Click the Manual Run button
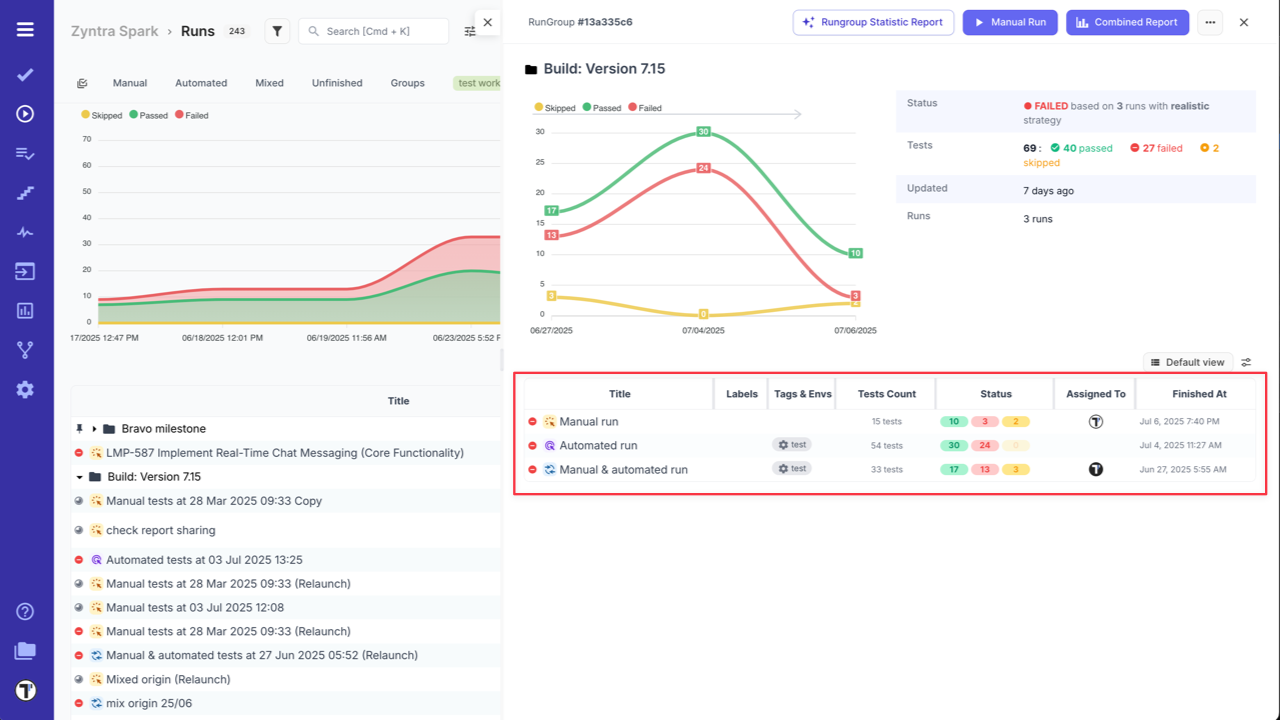This screenshot has width=1280, height=720. tap(1010, 22)
